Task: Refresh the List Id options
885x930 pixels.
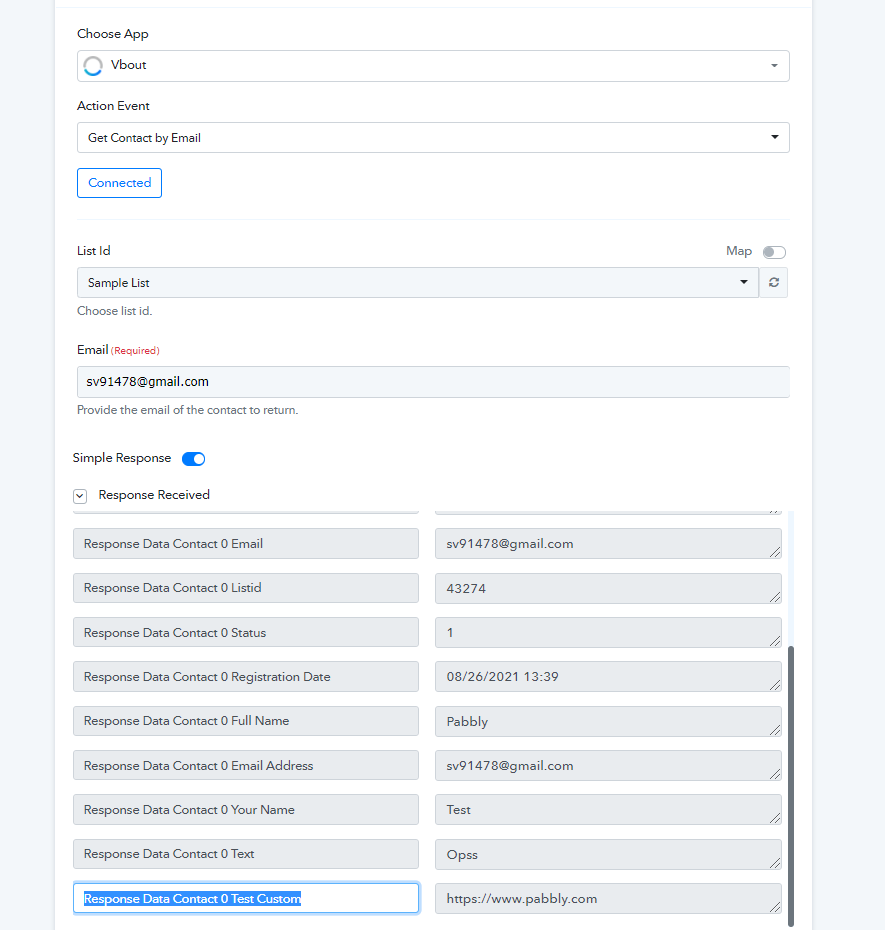Action: tap(773, 282)
